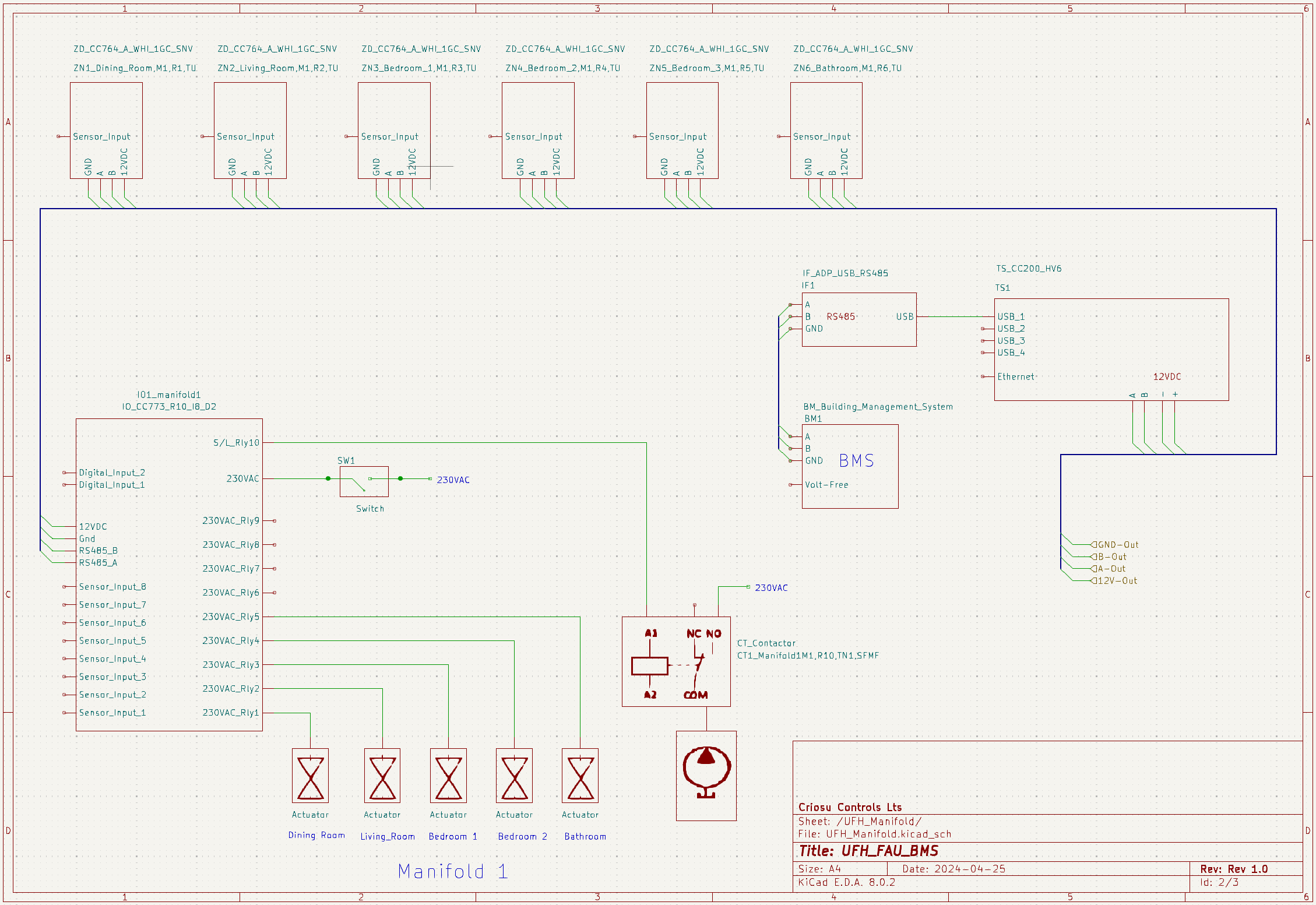Select the Title UFH_FAU_BMS field
This screenshot has height=905, width=1316.
click(x=868, y=851)
